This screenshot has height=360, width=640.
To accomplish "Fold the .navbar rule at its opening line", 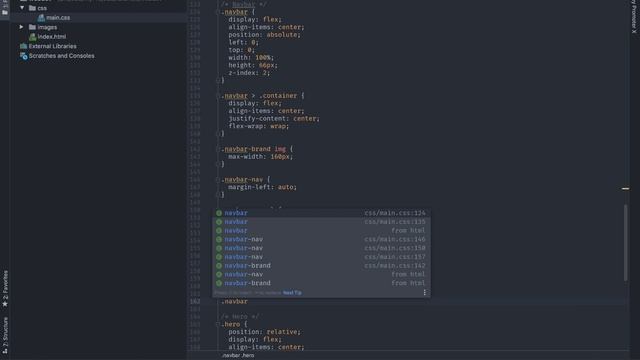I will (218, 12).
